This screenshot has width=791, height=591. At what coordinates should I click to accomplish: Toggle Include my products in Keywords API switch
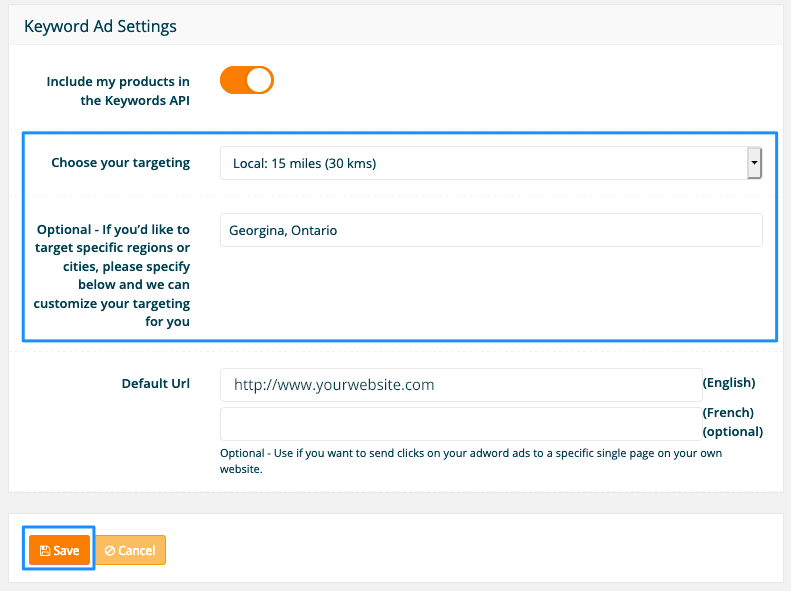pos(247,80)
